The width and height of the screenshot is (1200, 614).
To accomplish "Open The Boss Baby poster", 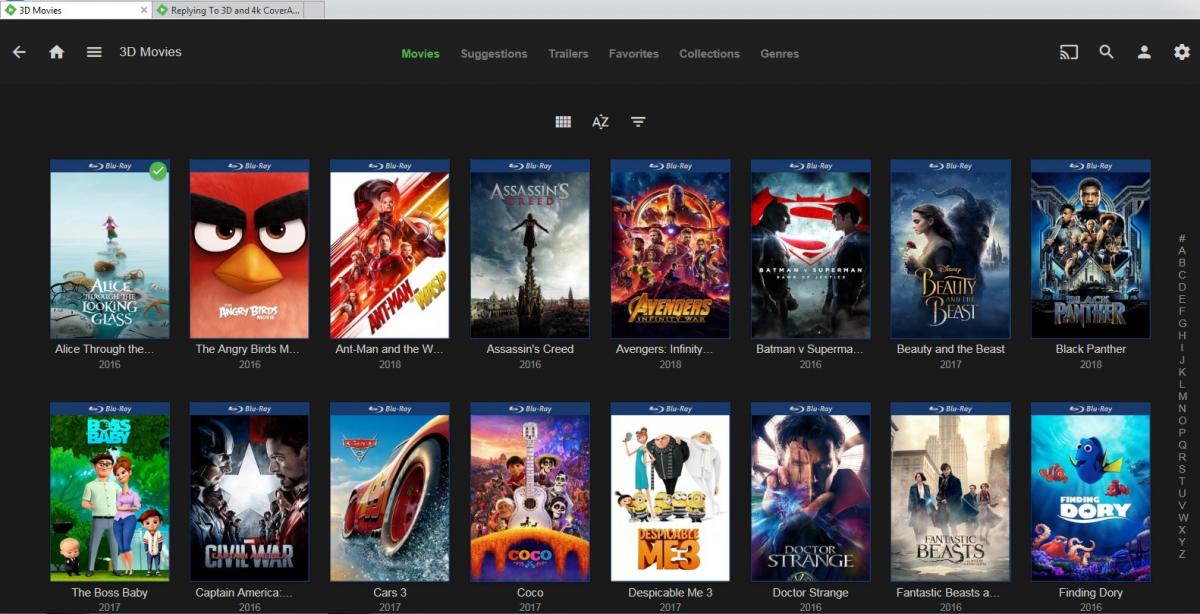I will point(110,492).
